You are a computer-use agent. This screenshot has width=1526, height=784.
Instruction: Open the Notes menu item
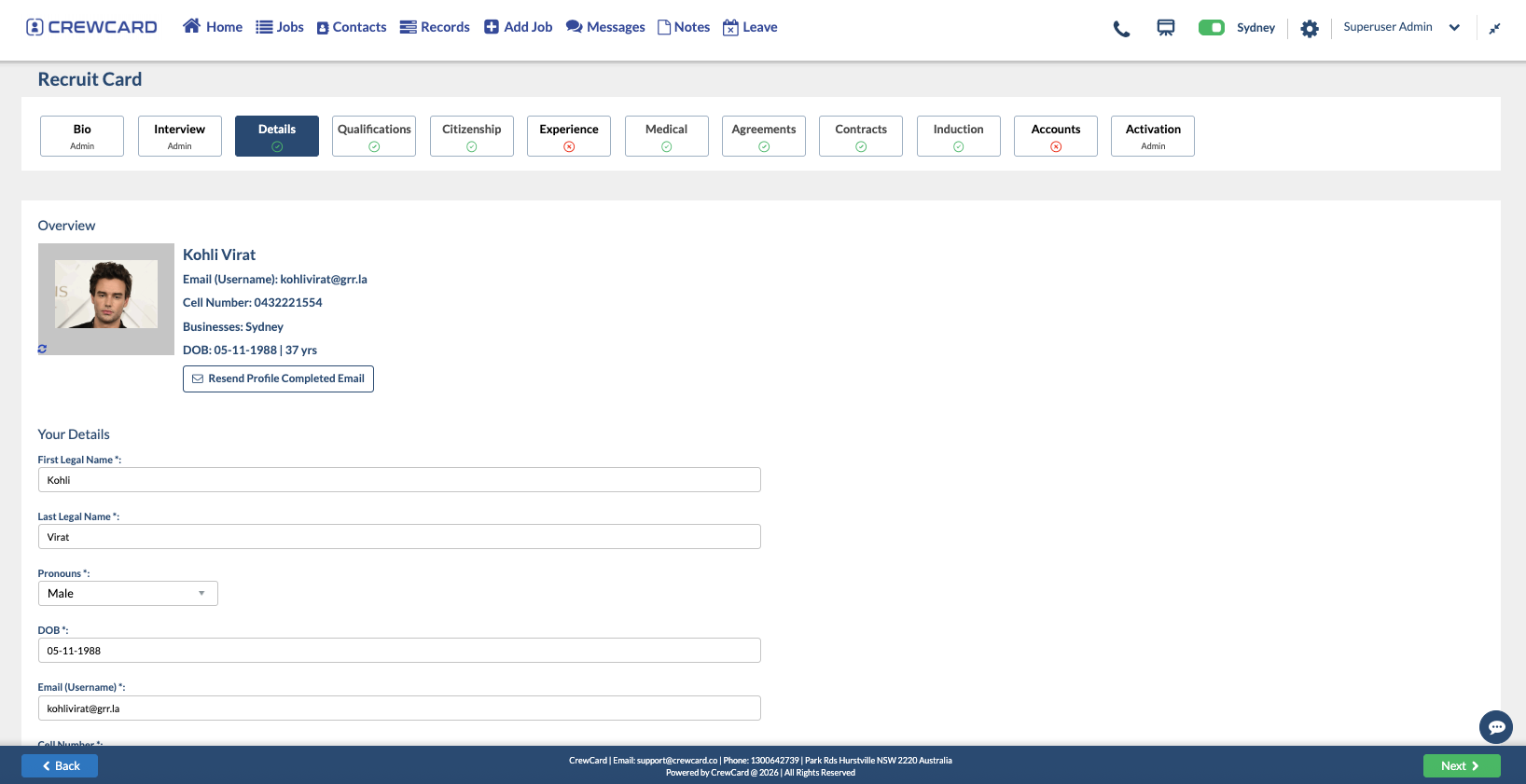click(x=684, y=27)
